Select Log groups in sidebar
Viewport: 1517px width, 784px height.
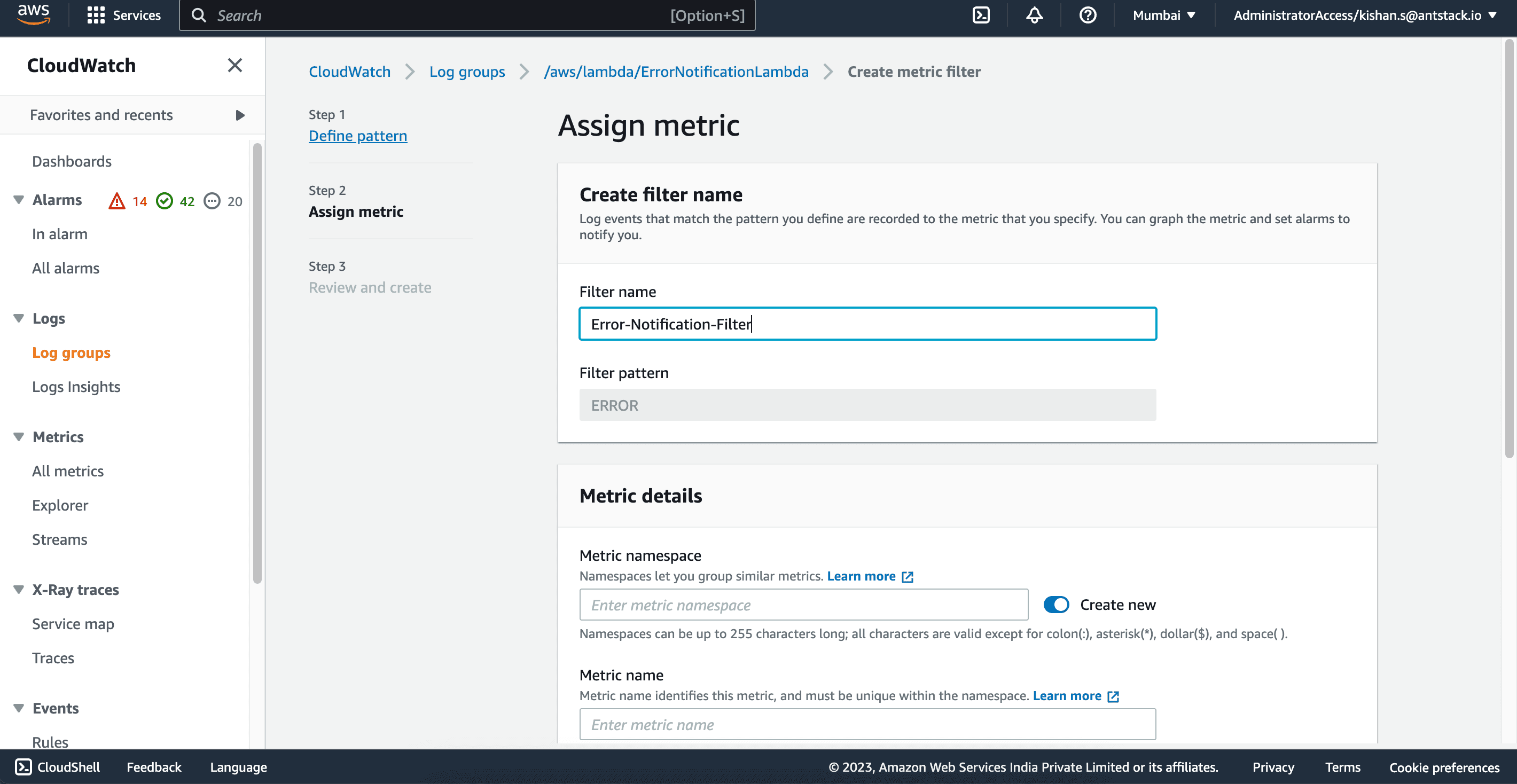click(x=71, y=352)
